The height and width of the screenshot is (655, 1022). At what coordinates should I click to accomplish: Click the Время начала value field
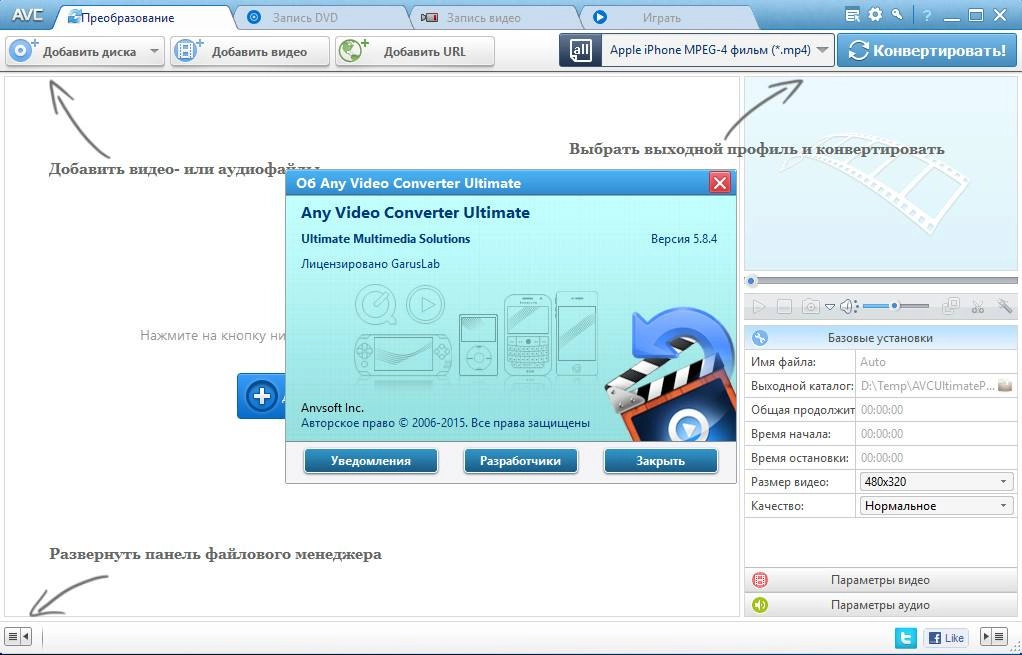(935, 434)
